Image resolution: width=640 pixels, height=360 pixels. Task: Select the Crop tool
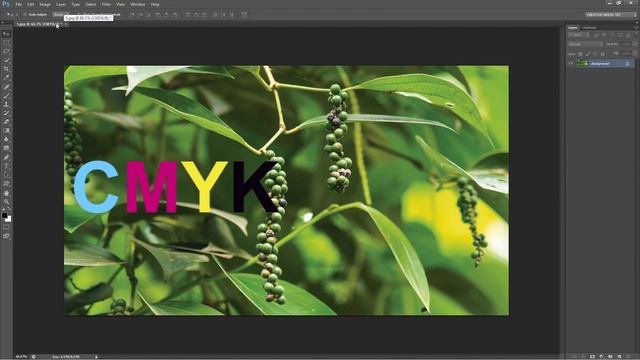click(6, 69)
